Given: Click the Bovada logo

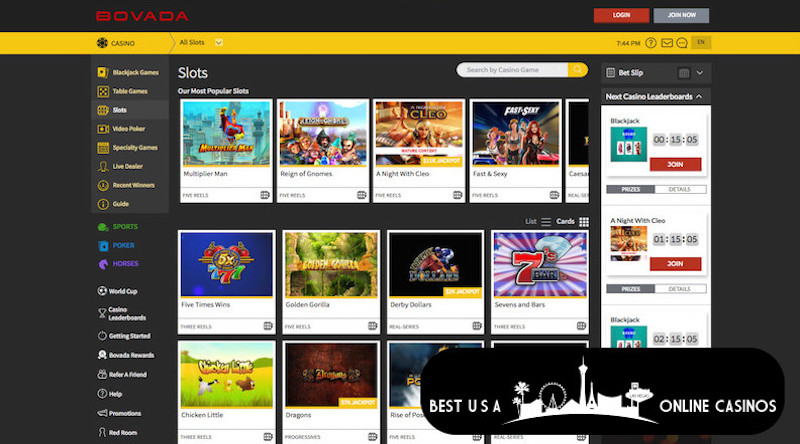Looking at the screenshot, I should coord(142,16).
